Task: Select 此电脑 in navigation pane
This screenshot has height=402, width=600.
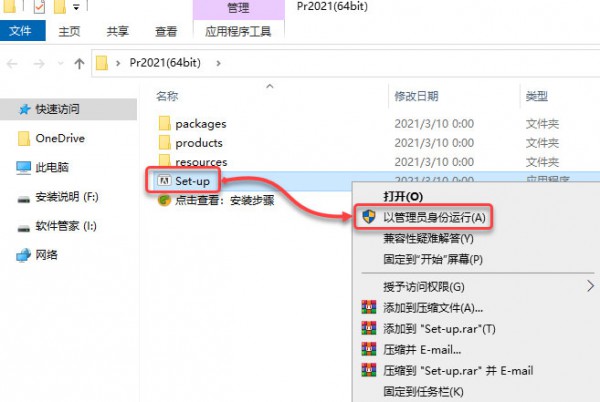Action: point(52,167)
